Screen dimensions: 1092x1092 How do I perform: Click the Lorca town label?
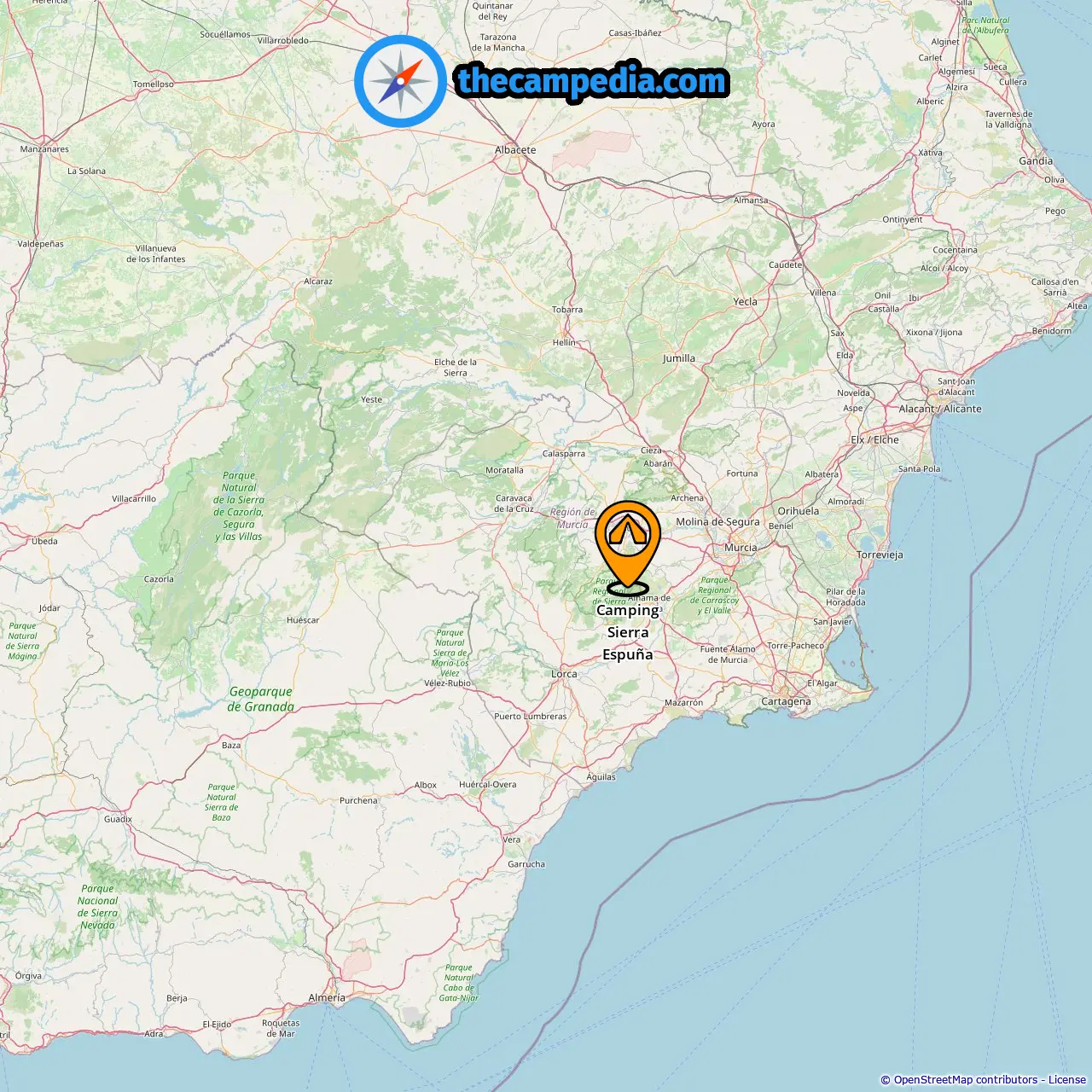(x=564, y=674)
